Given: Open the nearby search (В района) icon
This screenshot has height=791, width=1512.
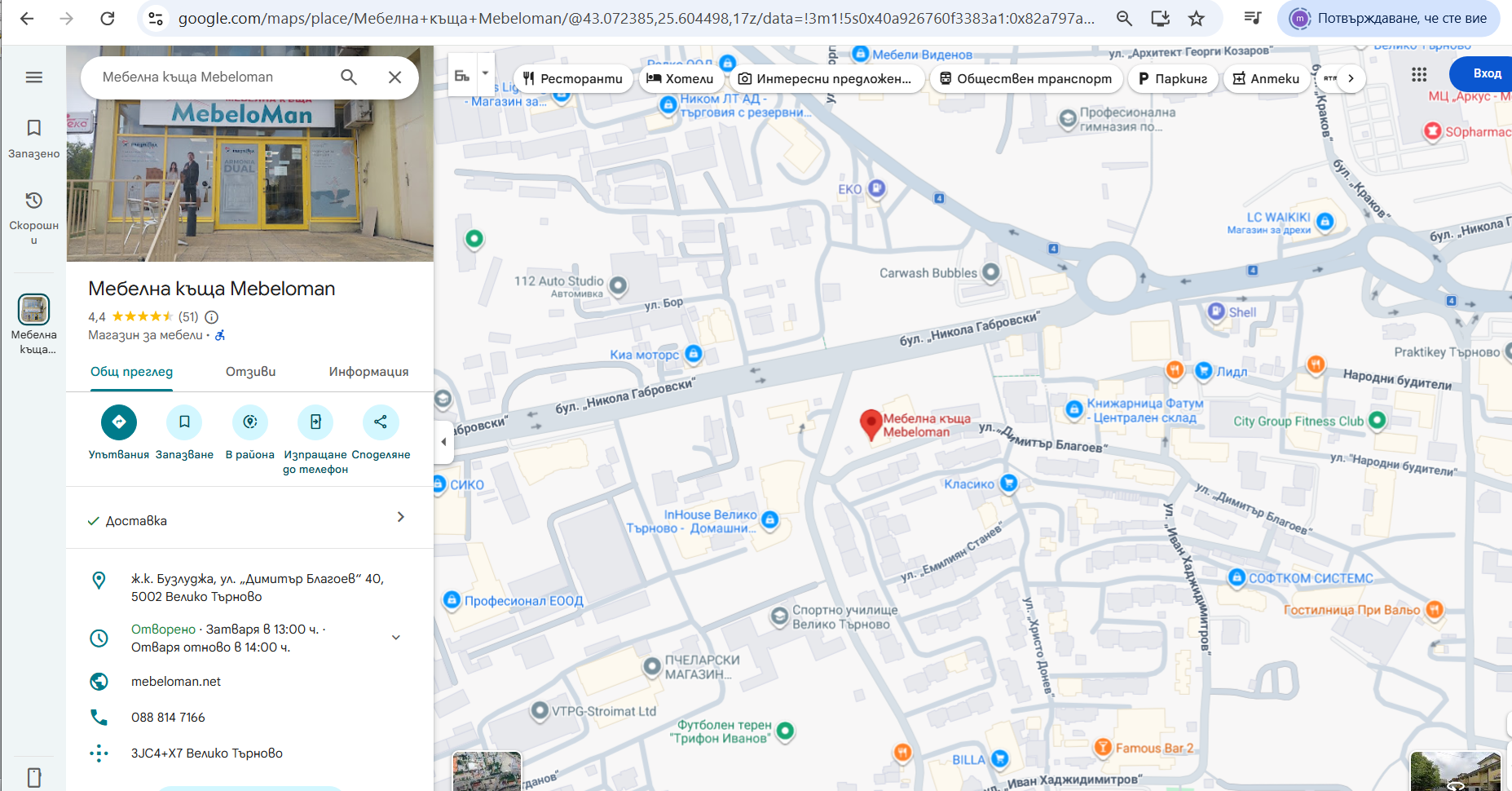Looking at the screenshot, I should point(249,422).
